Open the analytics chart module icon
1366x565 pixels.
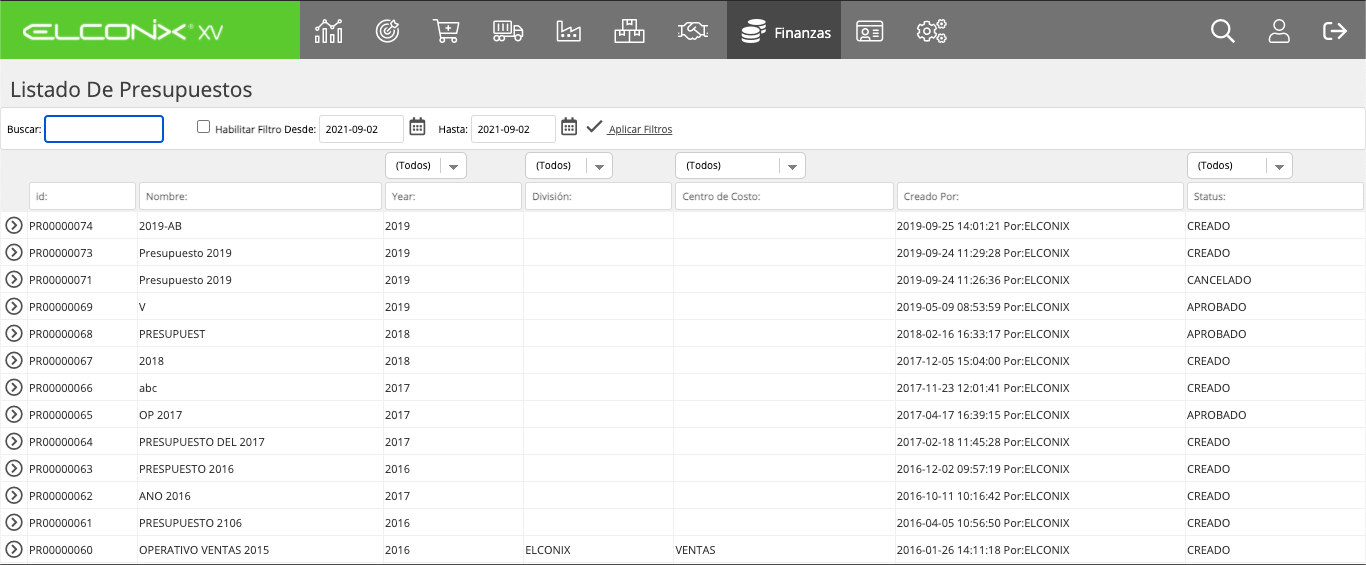(329, 31)
